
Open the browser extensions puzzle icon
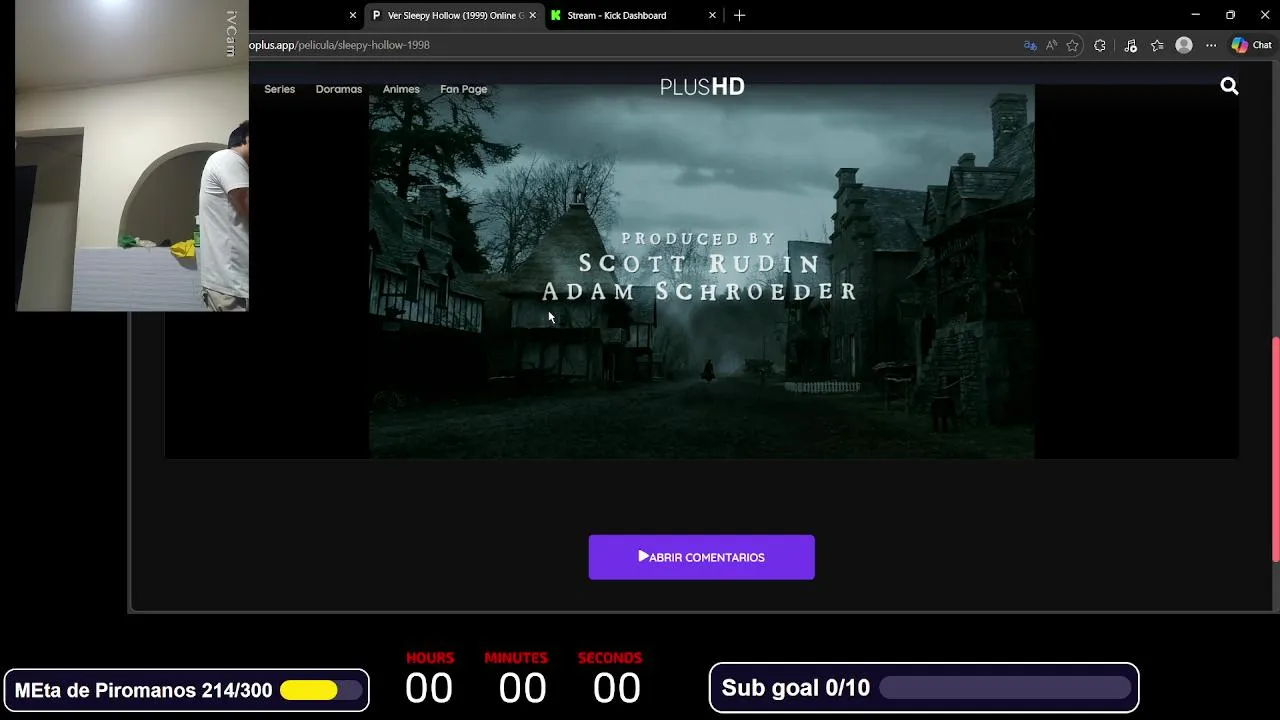point(1100,45)
